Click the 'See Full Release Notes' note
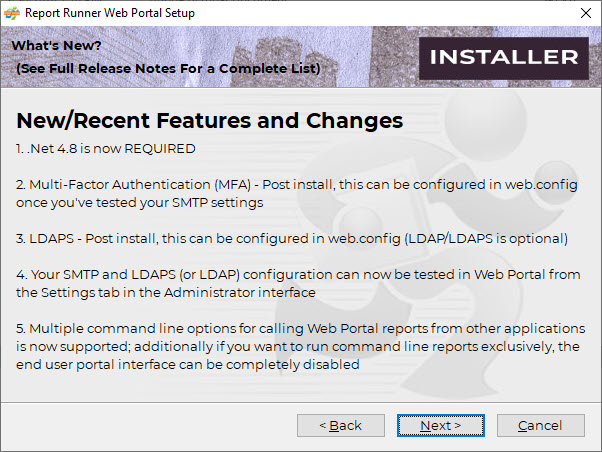This screenshot has height=452, width=602. [168, 68]
